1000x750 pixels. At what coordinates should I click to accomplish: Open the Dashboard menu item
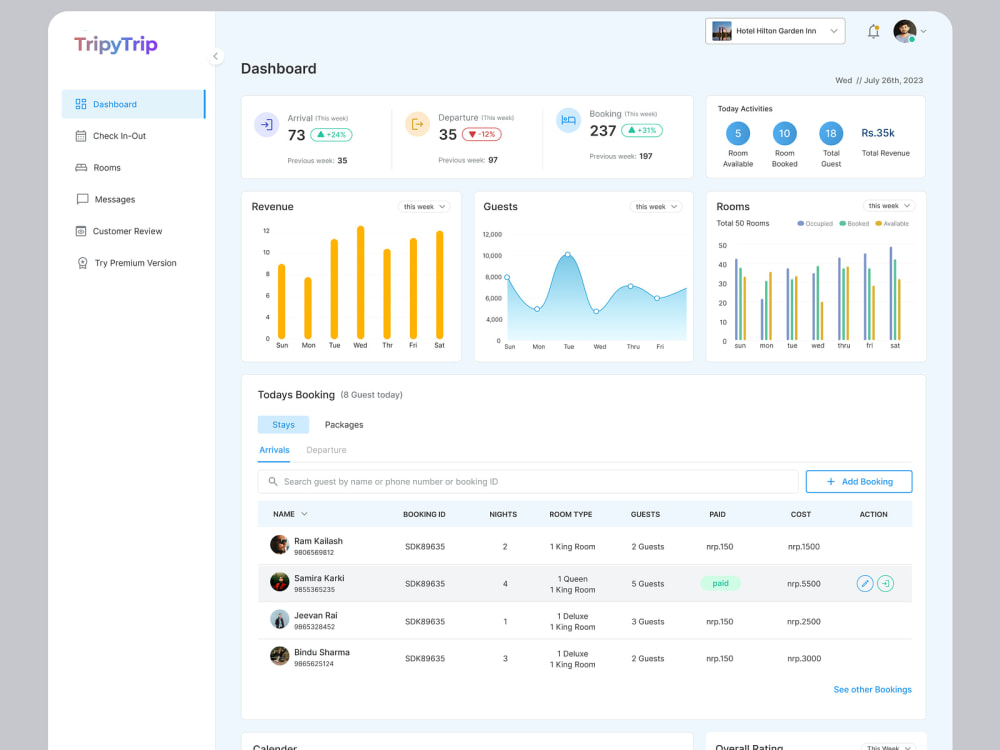coord(133,104)
